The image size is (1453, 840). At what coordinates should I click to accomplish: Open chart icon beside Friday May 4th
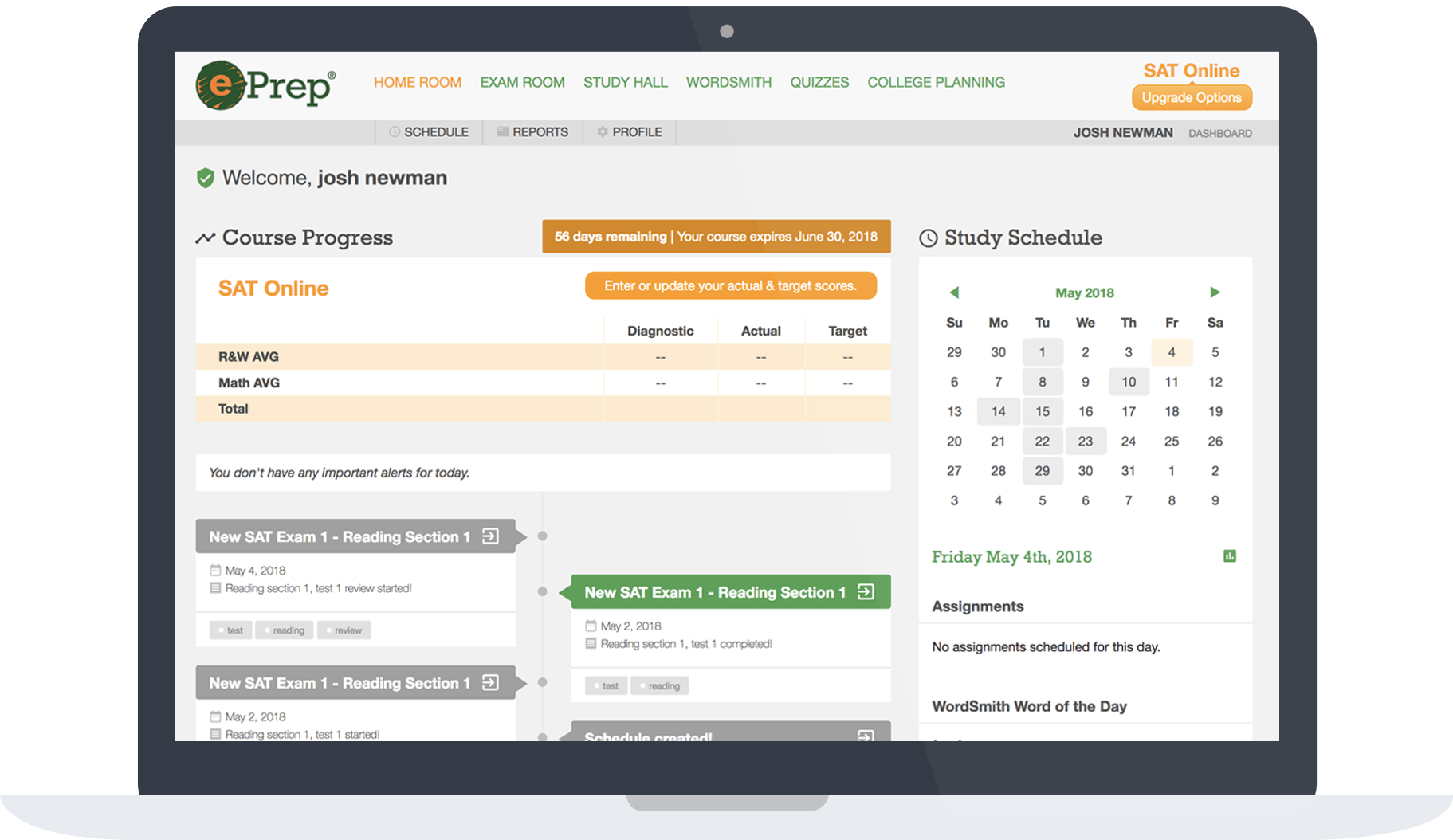pos(1229,556)
